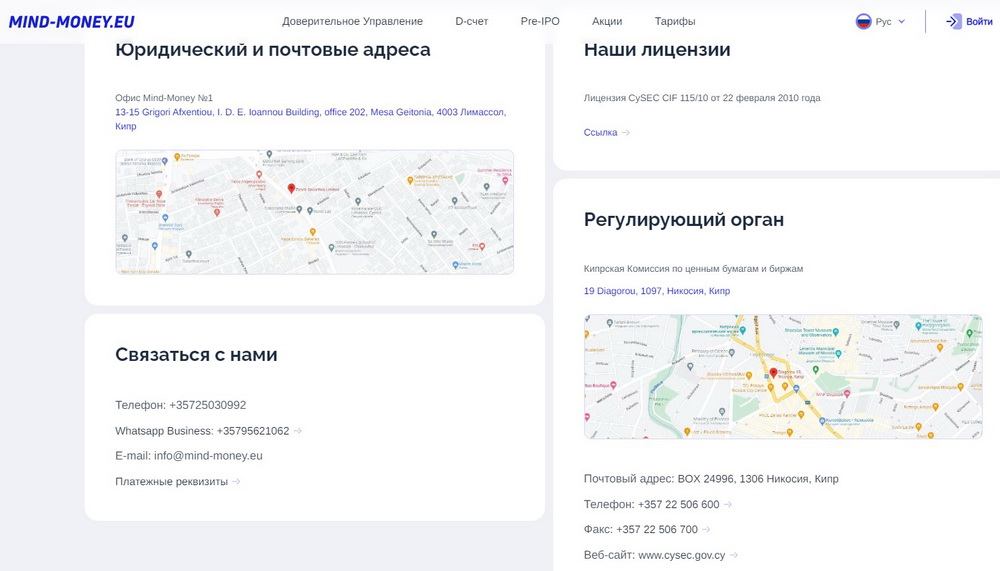Go to Pre-IPO section
The width and height of the screenshot is (1000, 571).
[x=540, y=21]
